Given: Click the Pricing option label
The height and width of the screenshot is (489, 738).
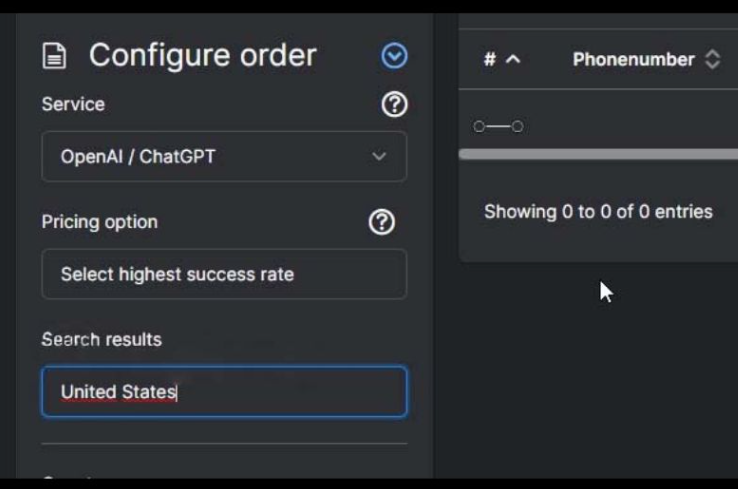Looking at the screenshot, I should tap(99, 222).
